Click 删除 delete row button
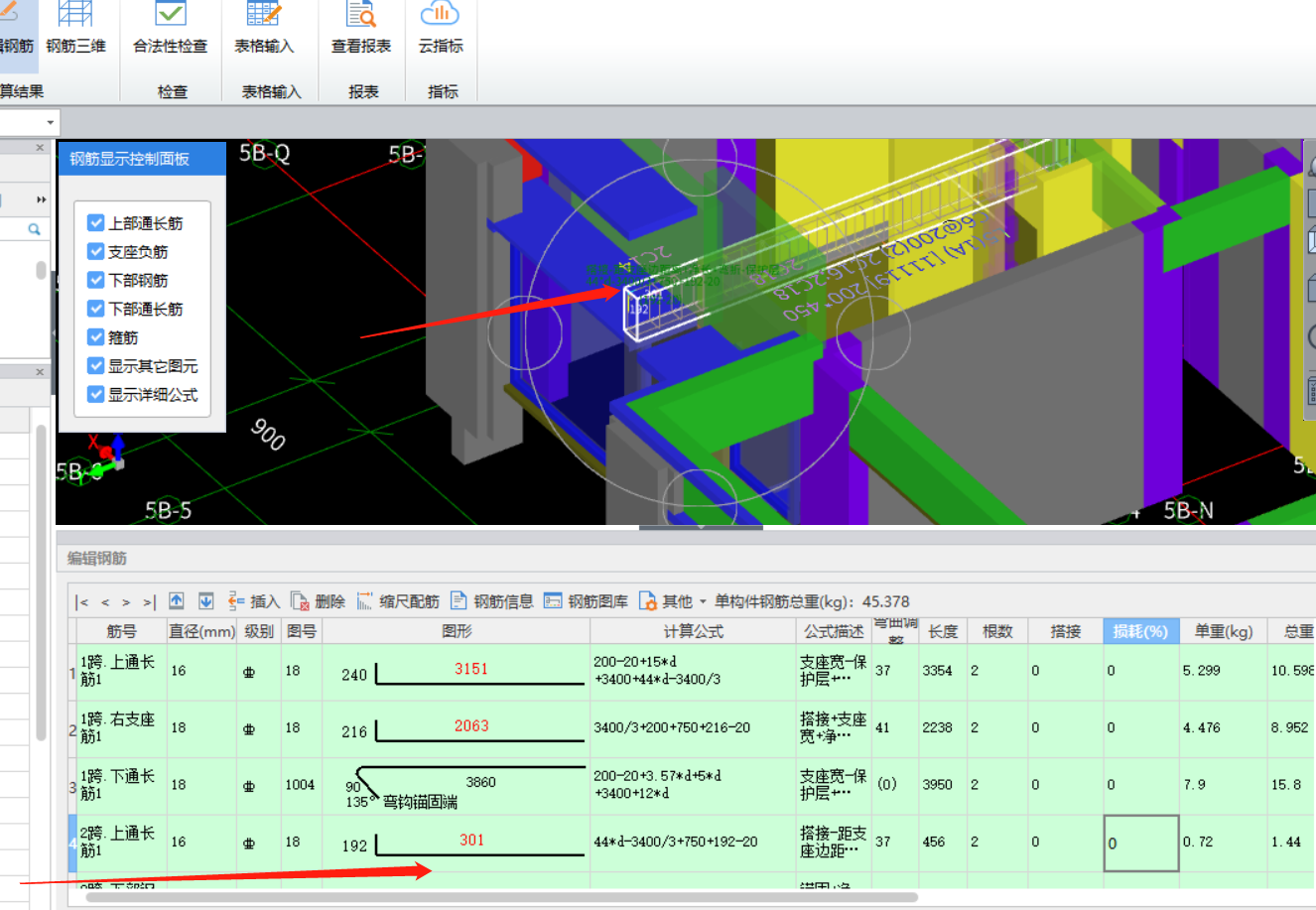This screenshot has width=1316, height=910. (x=318, y=601)
